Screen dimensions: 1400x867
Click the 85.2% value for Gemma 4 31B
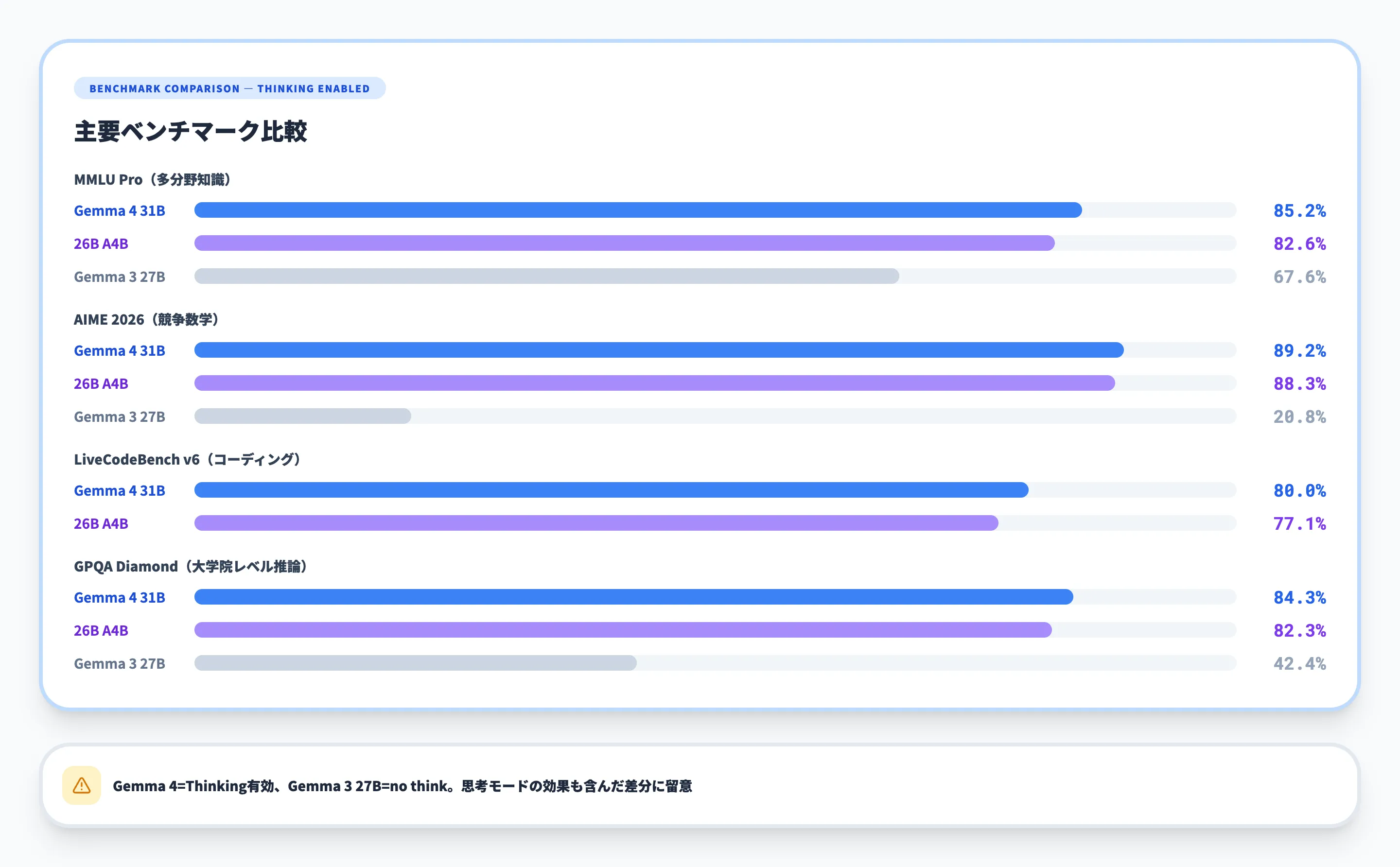(1298, 210)
